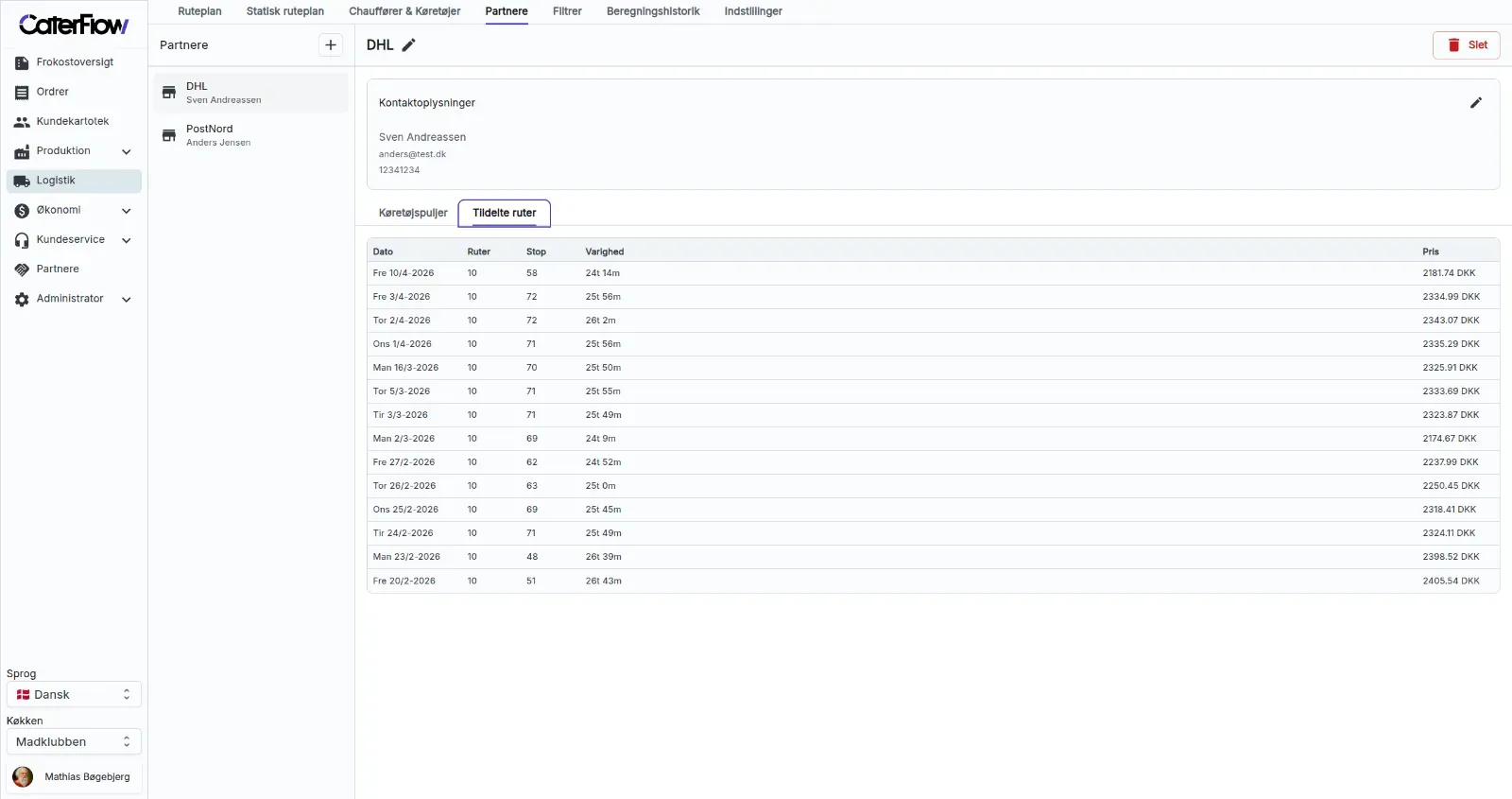
Task: Click the Fre 10/4-2026 route row
Action: 933,273
